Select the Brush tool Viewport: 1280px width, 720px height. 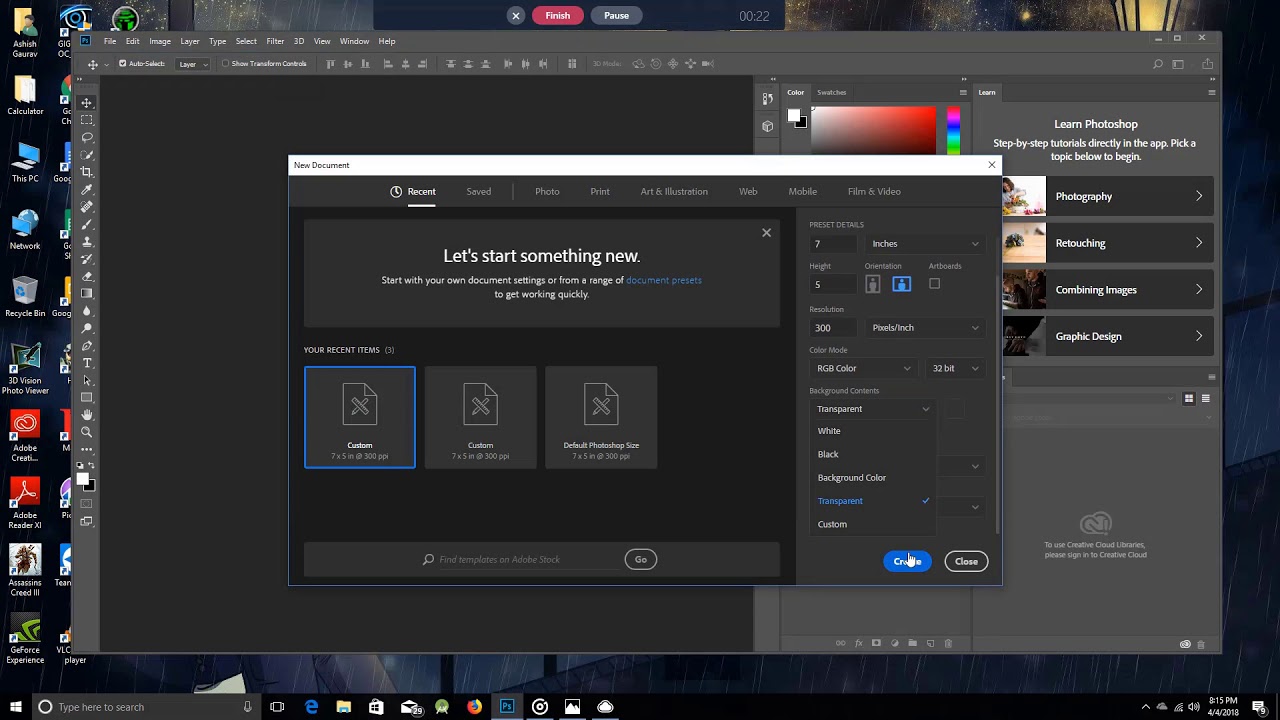tap(87, 224)
